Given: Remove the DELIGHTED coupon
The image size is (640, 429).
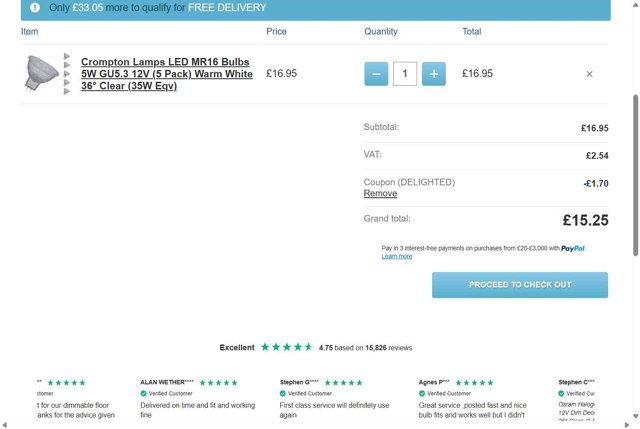Looking at the screenshot, I should (x=380, y=193).
